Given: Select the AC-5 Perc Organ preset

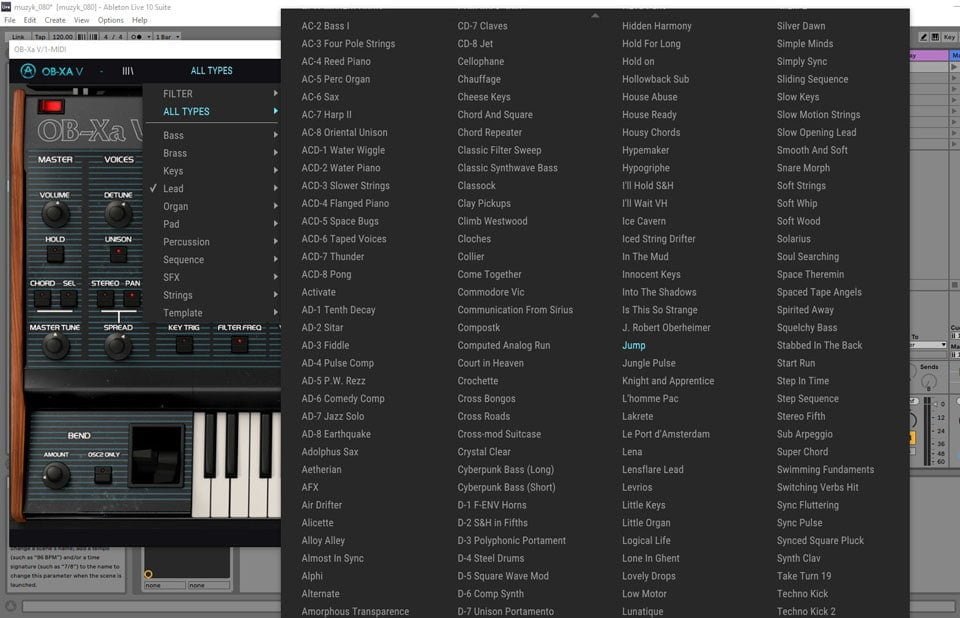Looking at the screenshot, I should (x=336, y=79).
